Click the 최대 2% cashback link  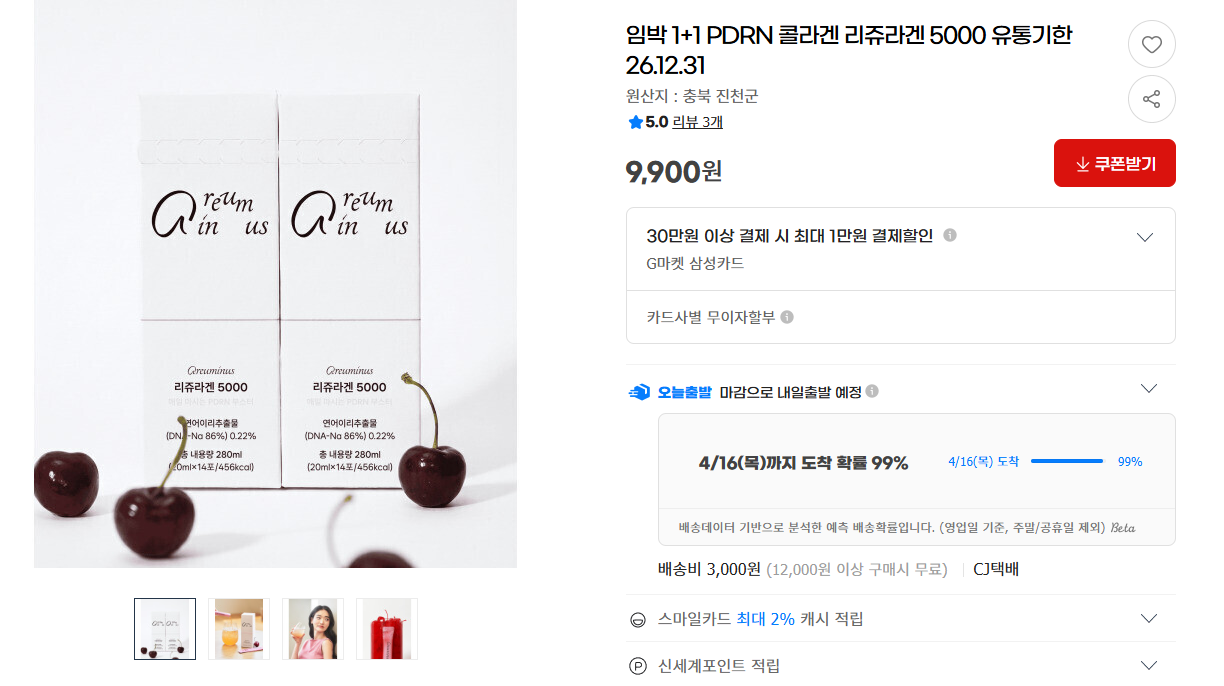click(765, 619)
